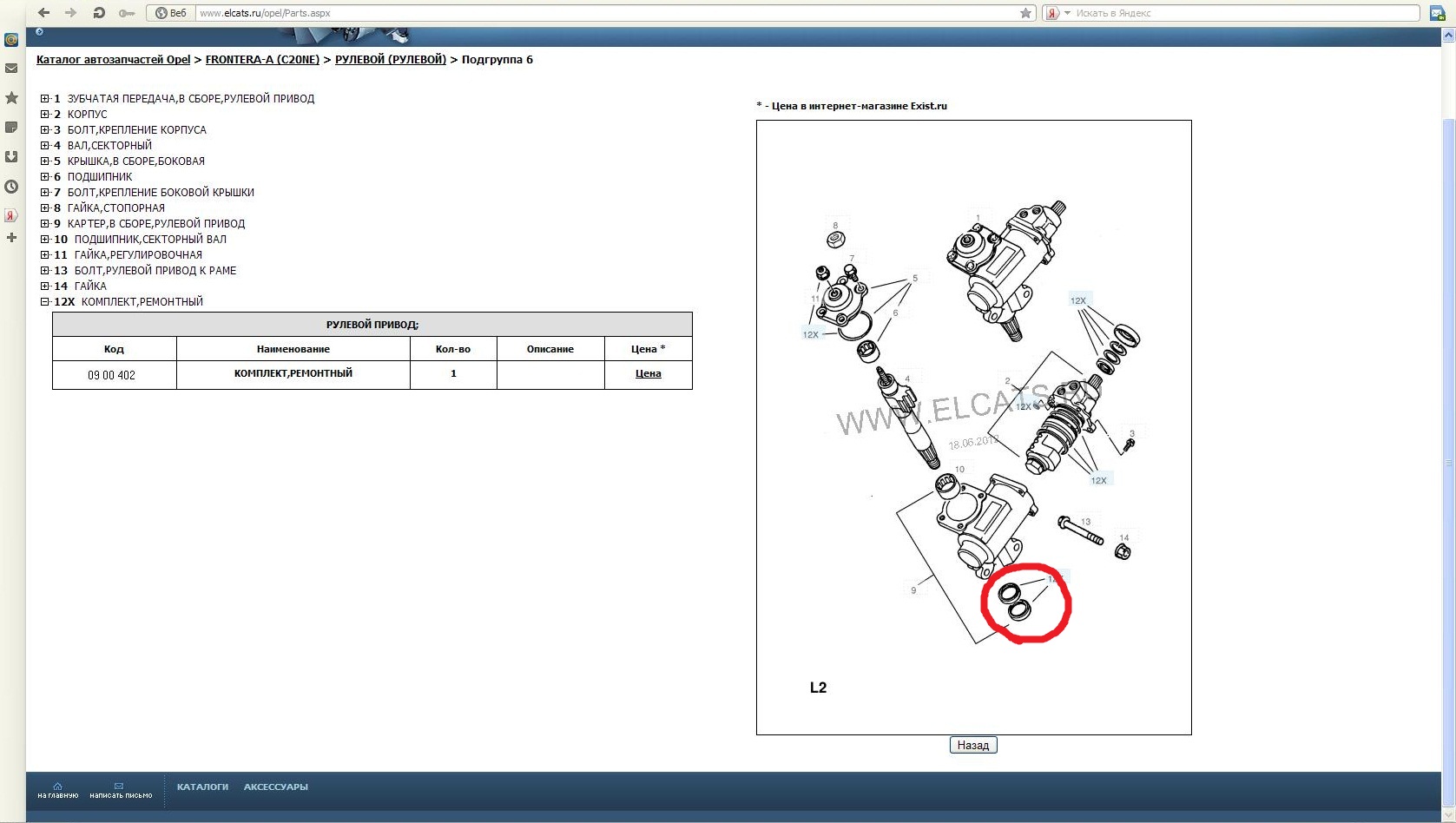The width and height of the screenshot is (1456, 823).
Task: Open АКСЕССУАРЫ footer menu item
Action: [x=275, y=787]
